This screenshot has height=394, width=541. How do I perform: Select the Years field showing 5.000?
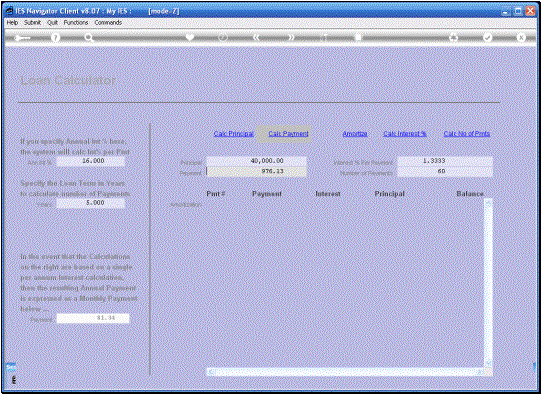click(91, 203)
